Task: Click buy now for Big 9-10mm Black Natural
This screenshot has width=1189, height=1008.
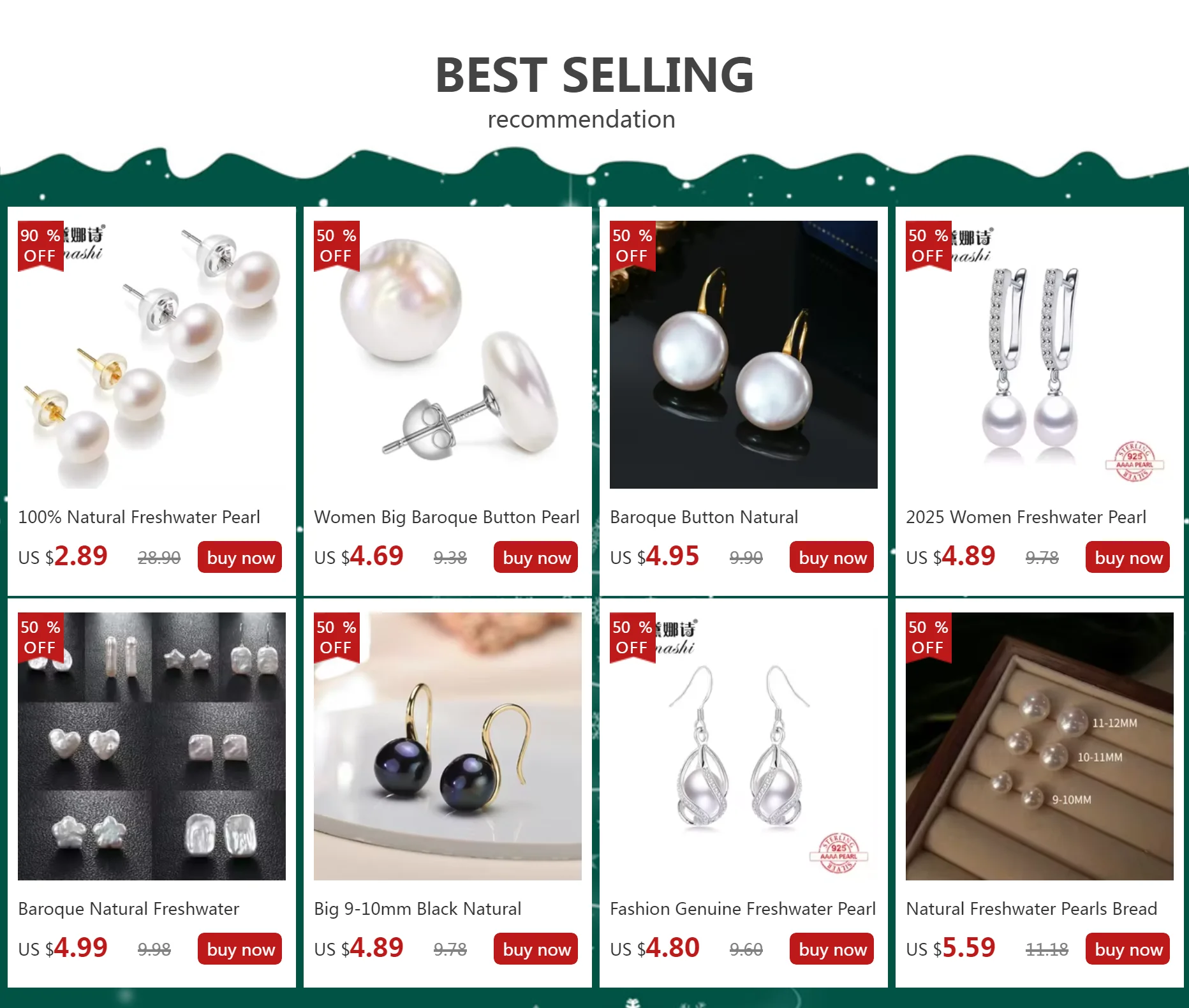Action: [536, 949]
